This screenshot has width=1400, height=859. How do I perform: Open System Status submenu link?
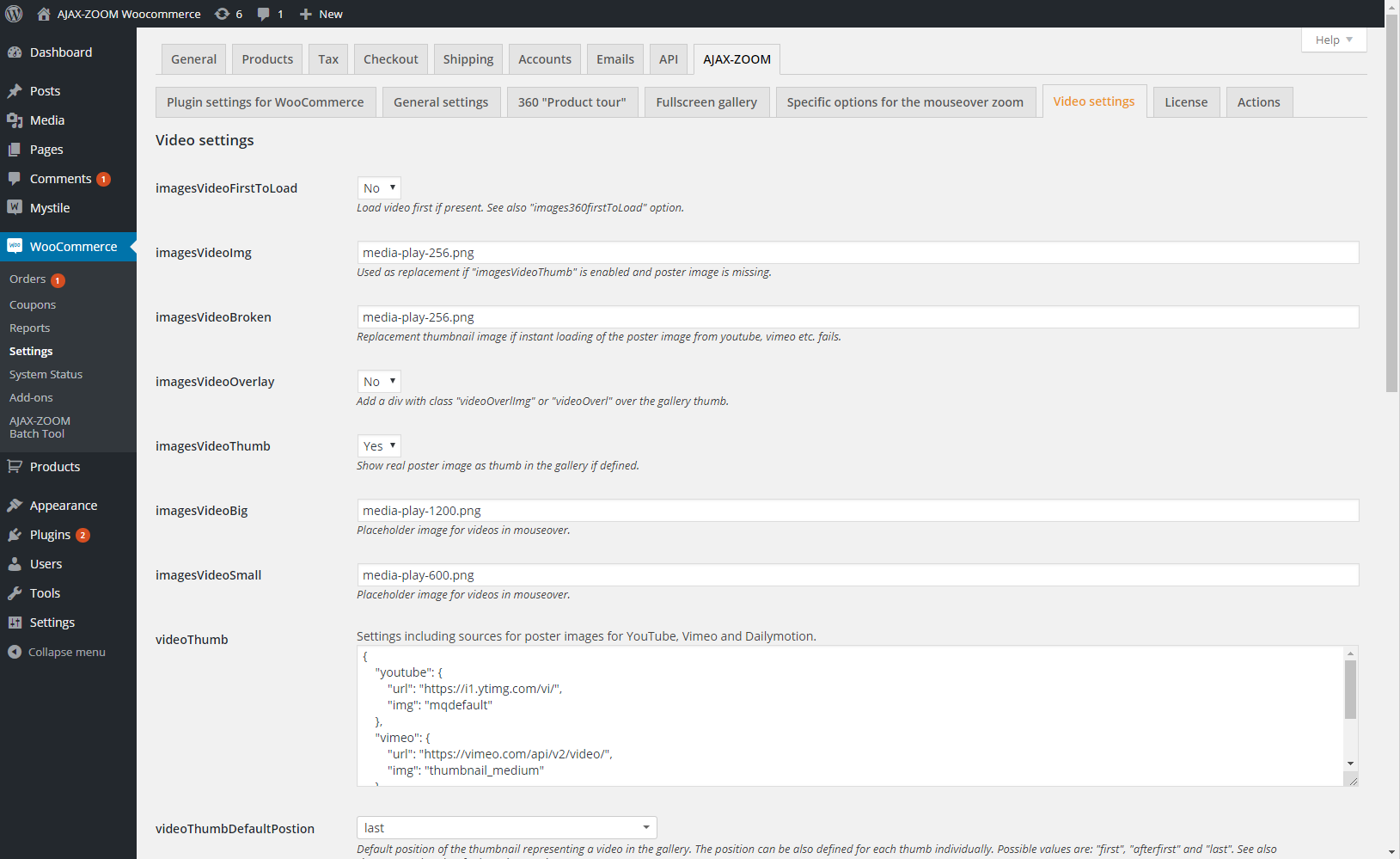[46, 375]
